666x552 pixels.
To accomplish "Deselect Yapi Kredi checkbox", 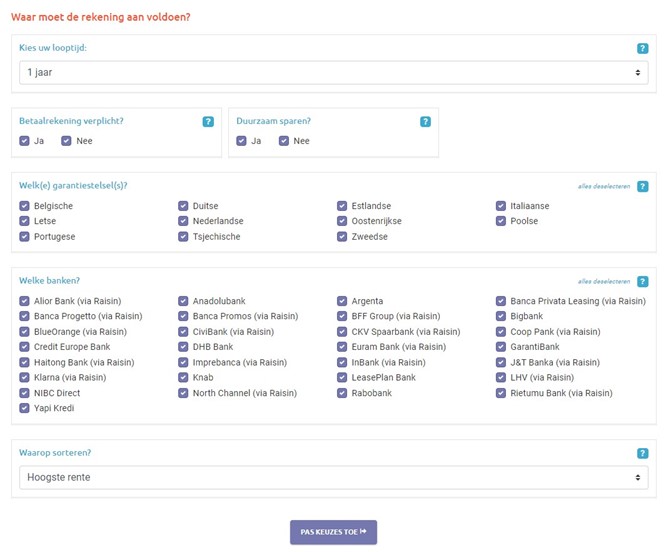I will pyautogui.click(x=24, y=408).
